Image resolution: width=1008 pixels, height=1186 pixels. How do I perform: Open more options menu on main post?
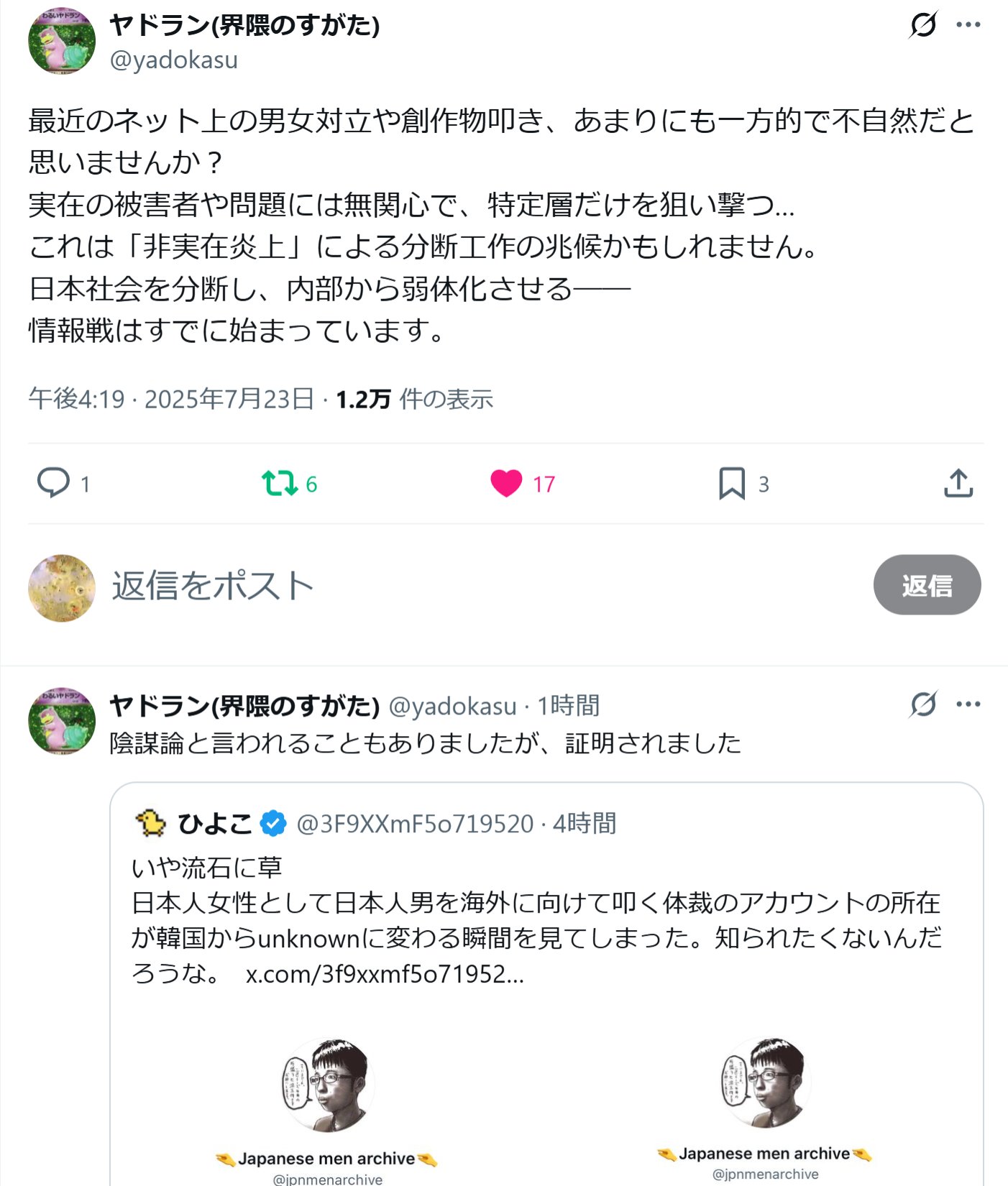tap(968, 24)
